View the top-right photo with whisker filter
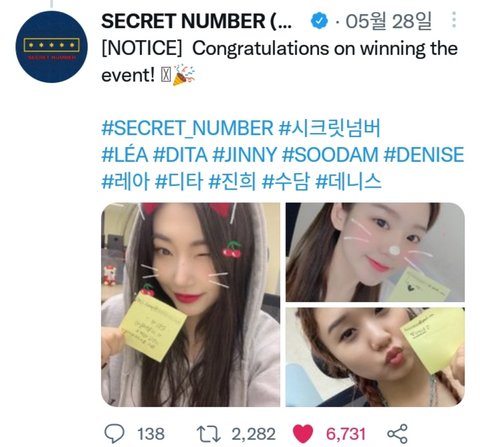 (x=375, y=252)
